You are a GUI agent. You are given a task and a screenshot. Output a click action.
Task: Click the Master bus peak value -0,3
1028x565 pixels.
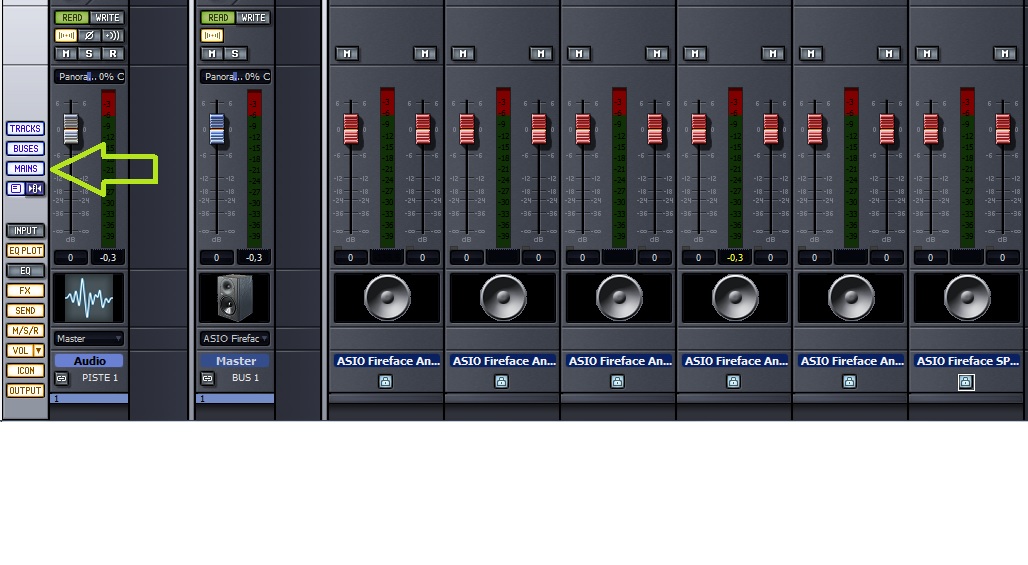pos(254,258)
